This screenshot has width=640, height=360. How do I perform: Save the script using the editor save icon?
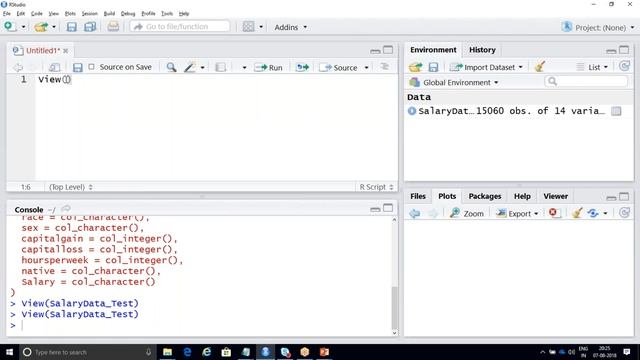(x=78, y=67)
